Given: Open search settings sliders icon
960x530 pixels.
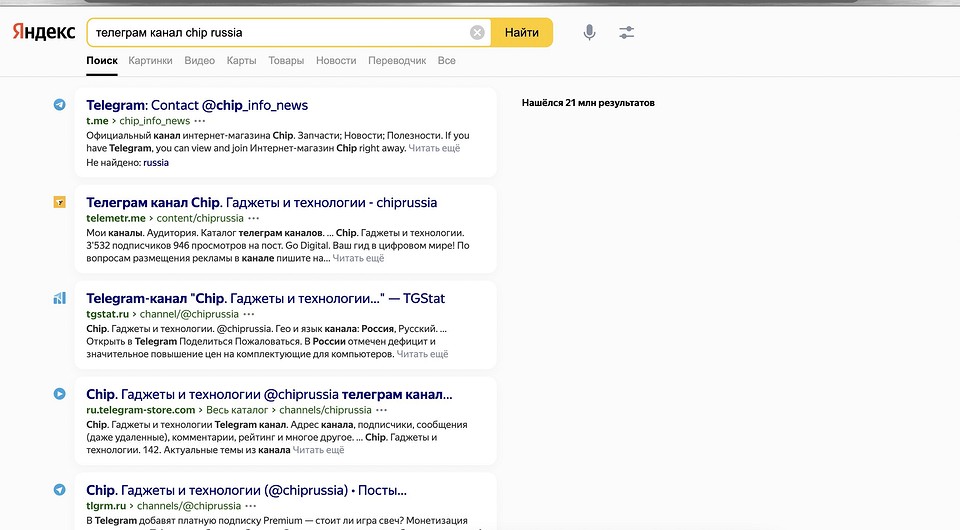Looking at the screenshot, I should 626,32.
